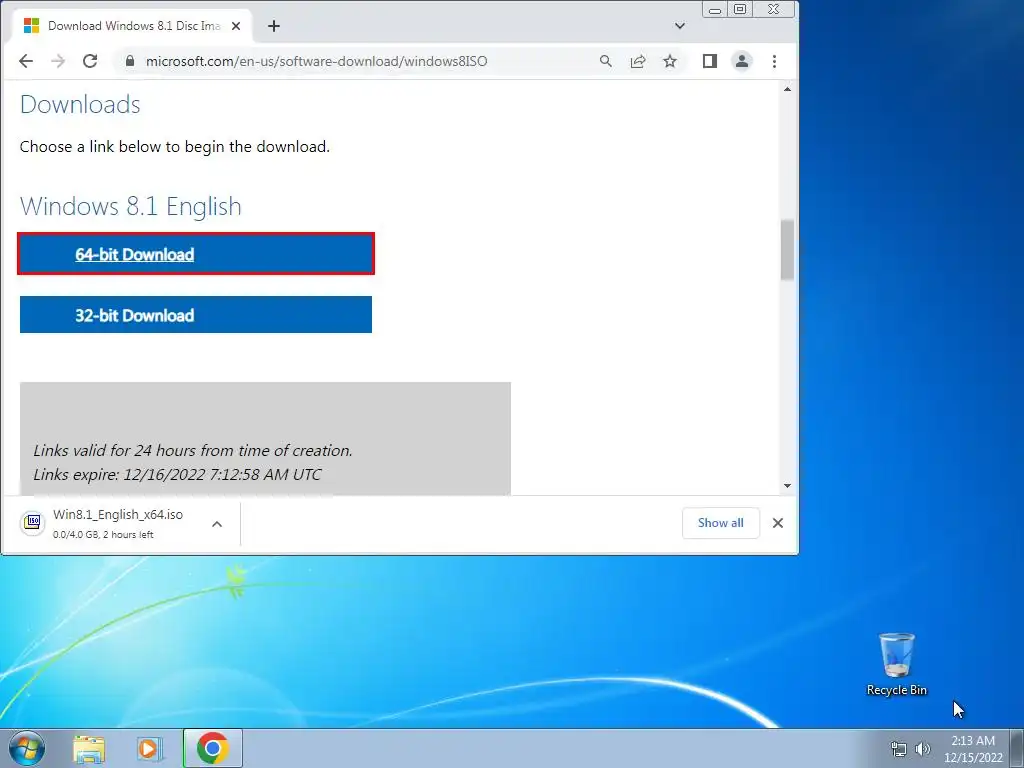Start the 32-bit Download

[x=196, y=315]
